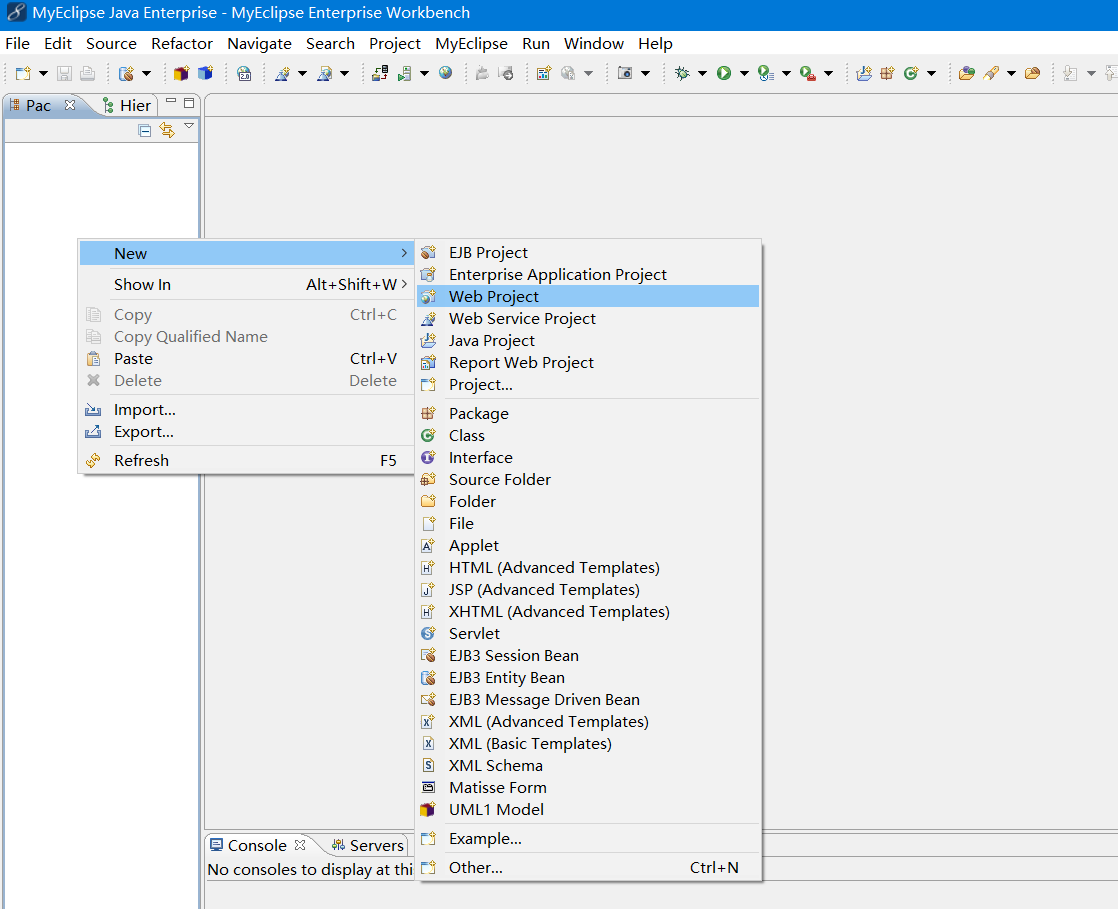
Task: Expand Show In submenu
Action: tap(247, 284)
